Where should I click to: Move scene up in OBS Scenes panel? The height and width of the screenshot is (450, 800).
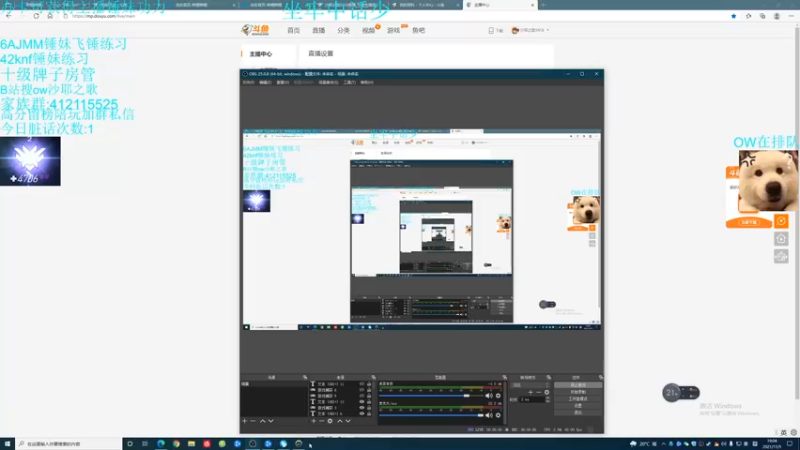click(263, 421)
